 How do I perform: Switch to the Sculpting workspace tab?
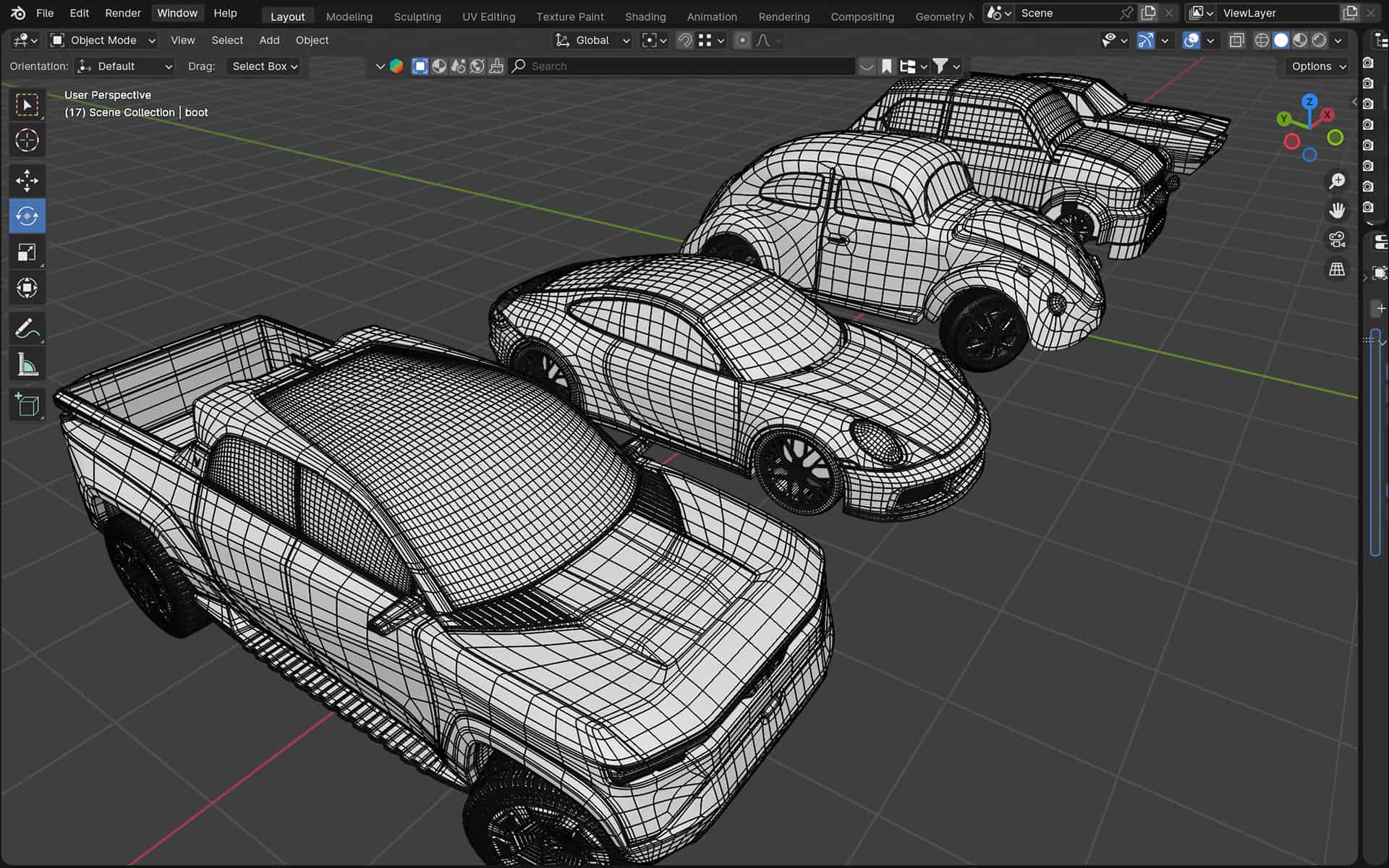(x=417, y=17)
